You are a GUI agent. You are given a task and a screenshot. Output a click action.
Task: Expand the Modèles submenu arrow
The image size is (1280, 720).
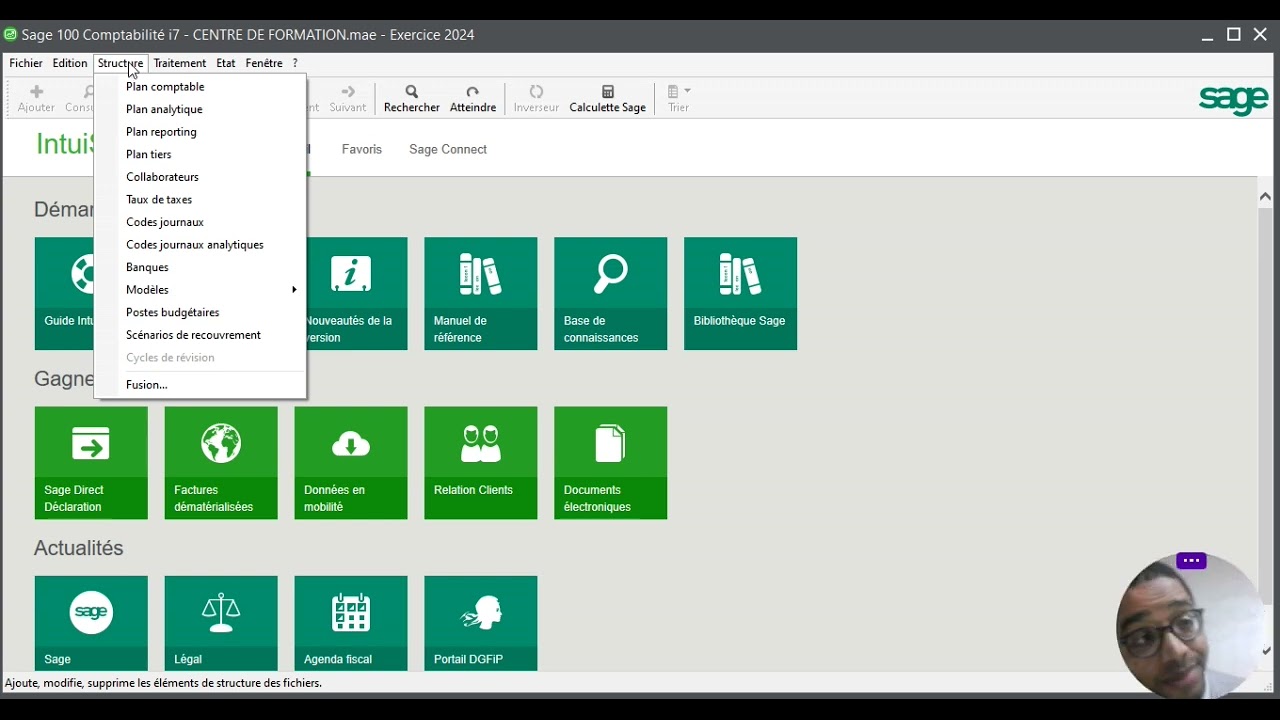coord(294,290)
